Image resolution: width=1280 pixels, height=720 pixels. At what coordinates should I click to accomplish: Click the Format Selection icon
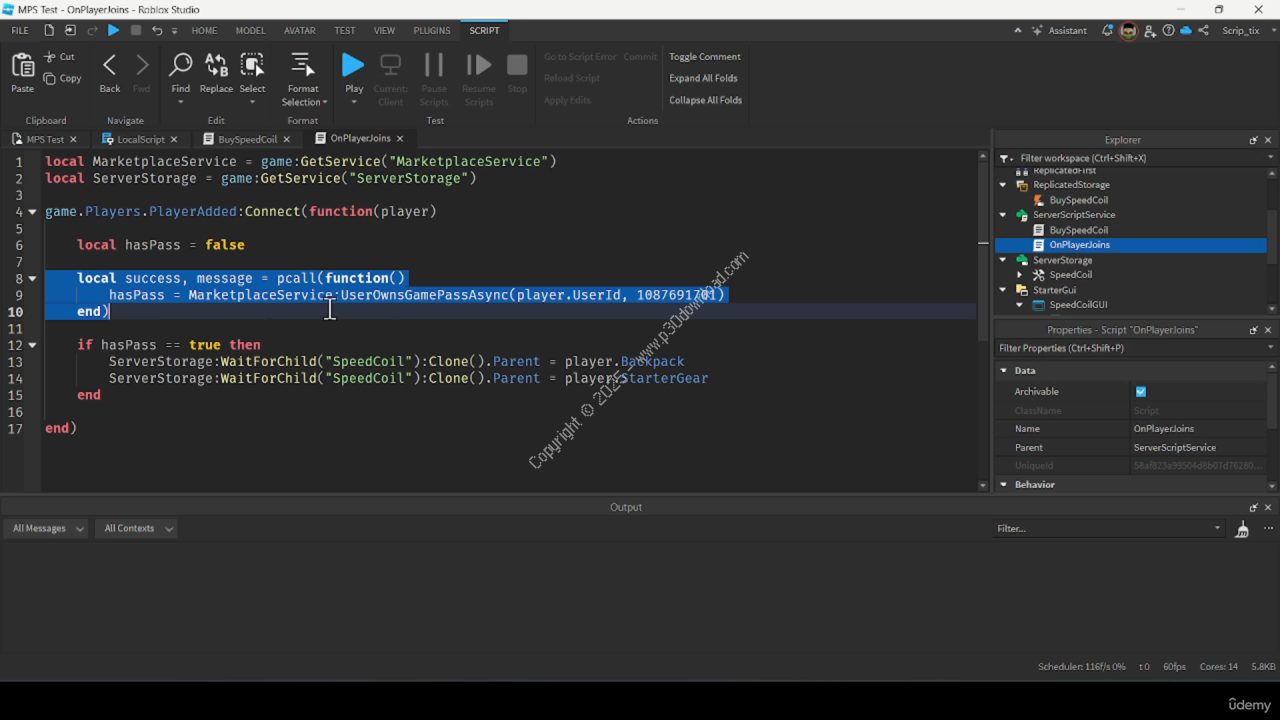coord(302,66)
